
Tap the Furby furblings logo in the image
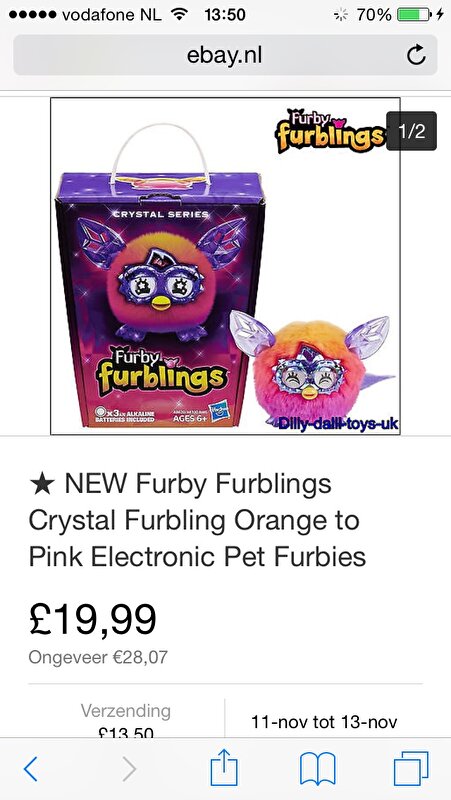coord(330,131)
